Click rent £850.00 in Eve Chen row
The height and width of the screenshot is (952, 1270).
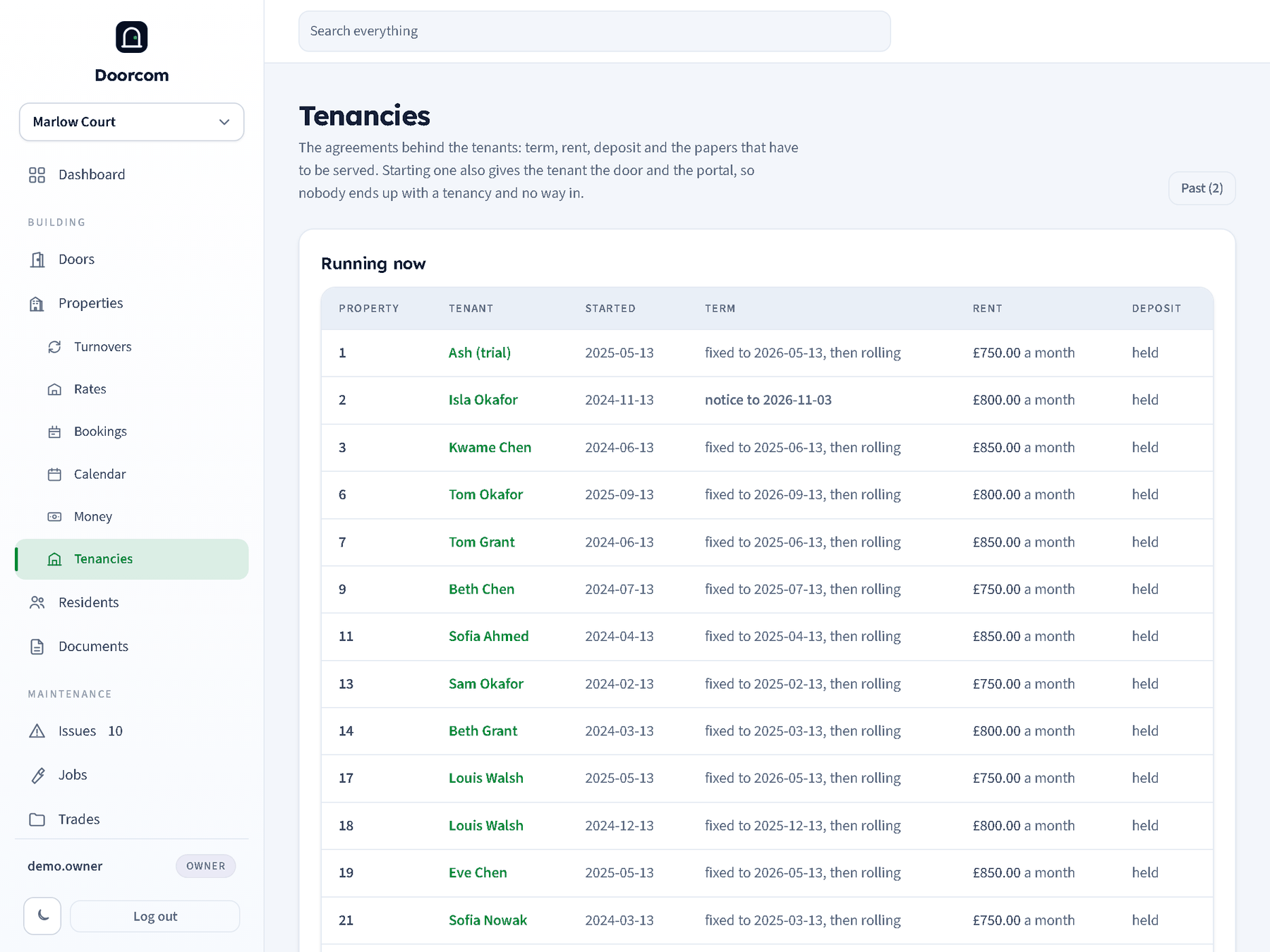[997, 872]
